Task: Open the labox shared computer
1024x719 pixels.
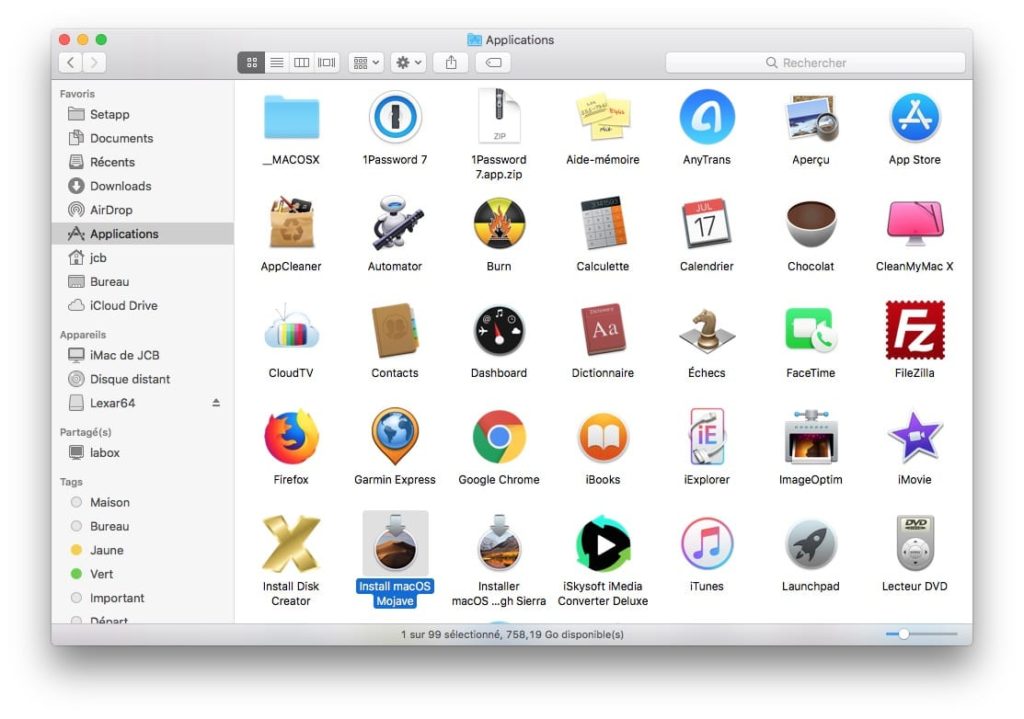Action: [142, 453]
